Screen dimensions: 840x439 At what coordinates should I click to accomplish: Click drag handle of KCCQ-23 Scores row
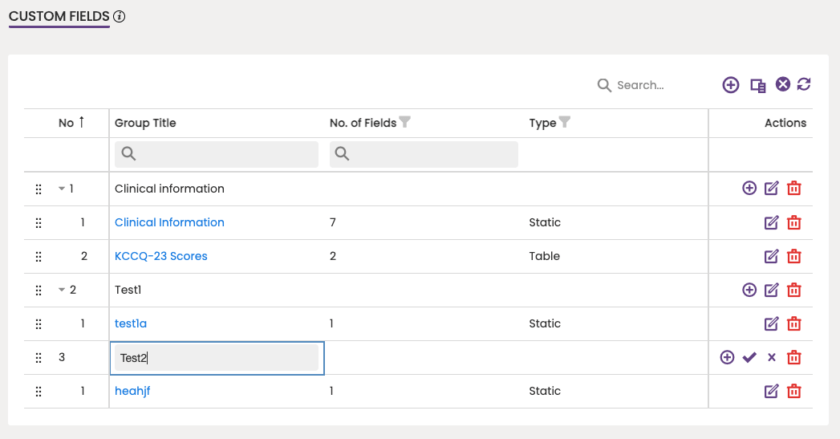(39, 257)
